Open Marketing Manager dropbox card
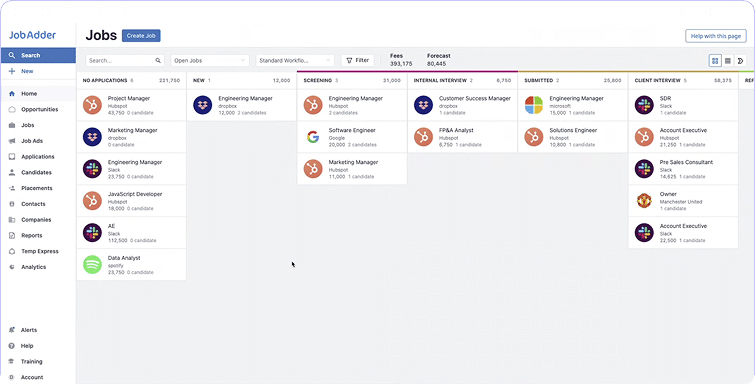 [131, 137]
